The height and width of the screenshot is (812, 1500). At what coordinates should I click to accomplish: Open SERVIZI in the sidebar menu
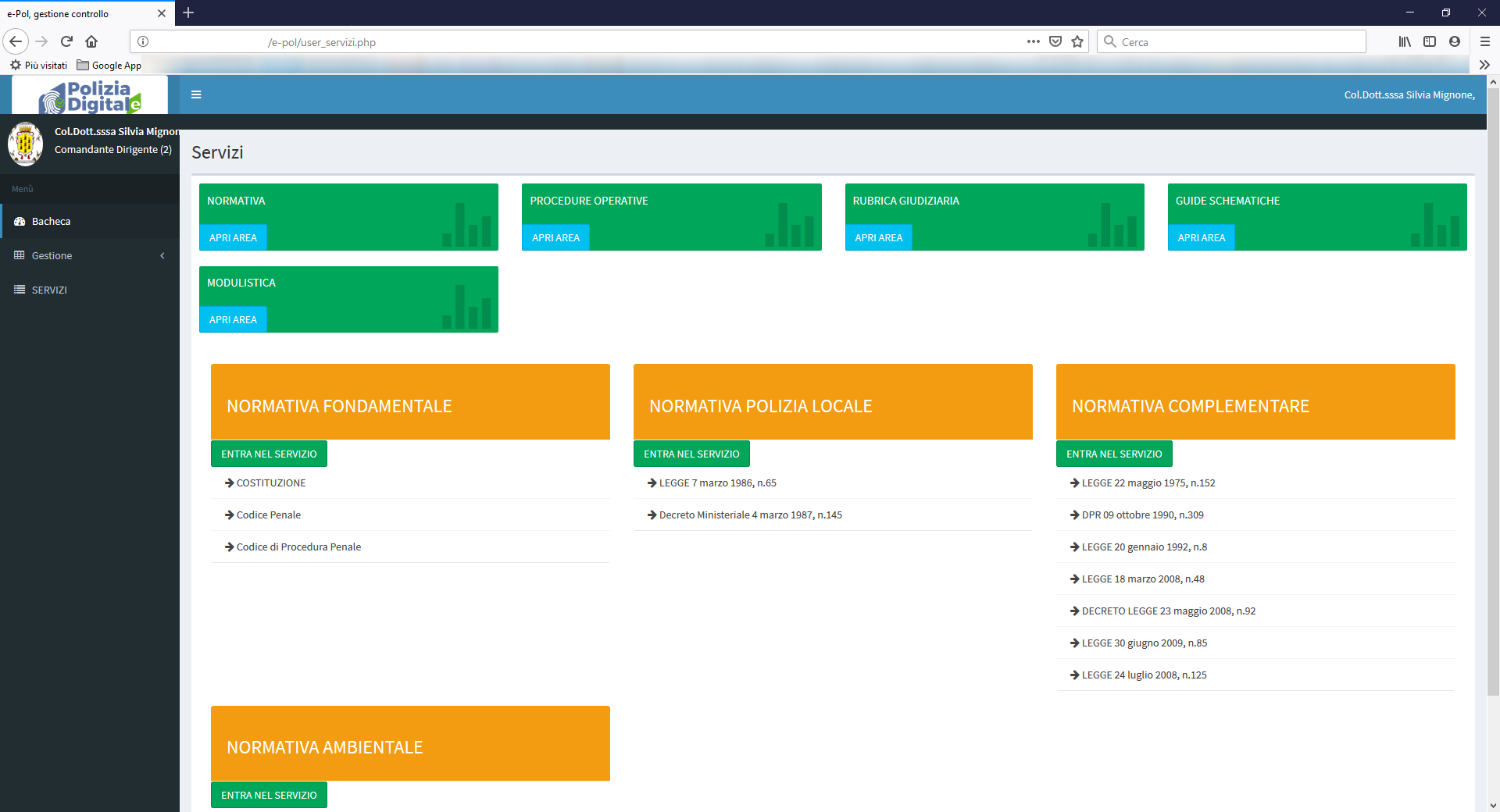tap(90, 290)
